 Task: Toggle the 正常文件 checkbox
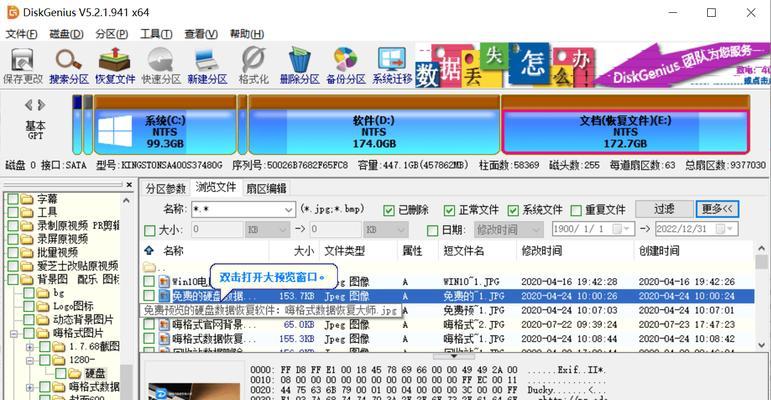(x=449, y=211)
